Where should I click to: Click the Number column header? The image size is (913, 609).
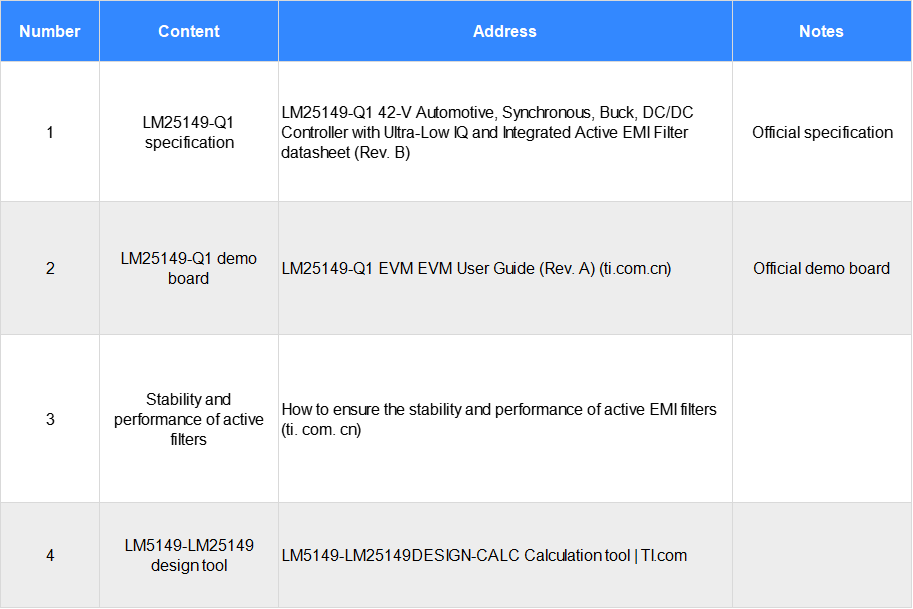50,31
